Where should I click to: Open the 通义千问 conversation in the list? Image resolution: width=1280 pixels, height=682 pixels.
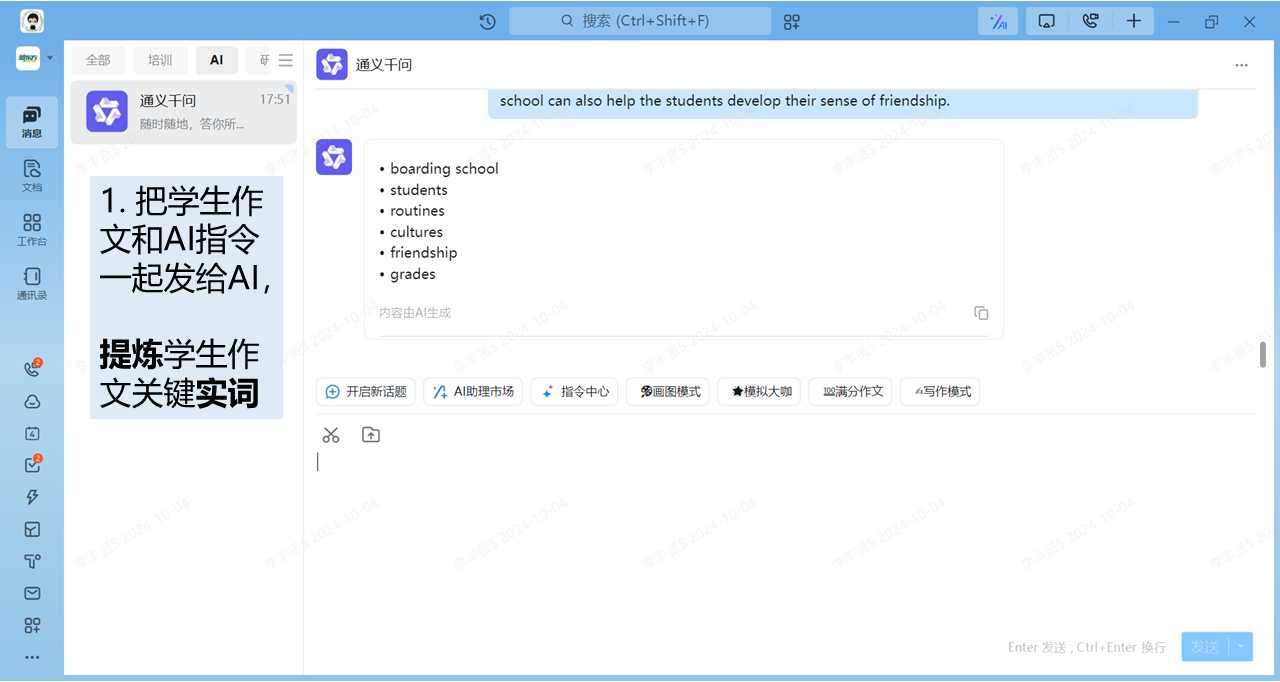[x=183, y=112]
